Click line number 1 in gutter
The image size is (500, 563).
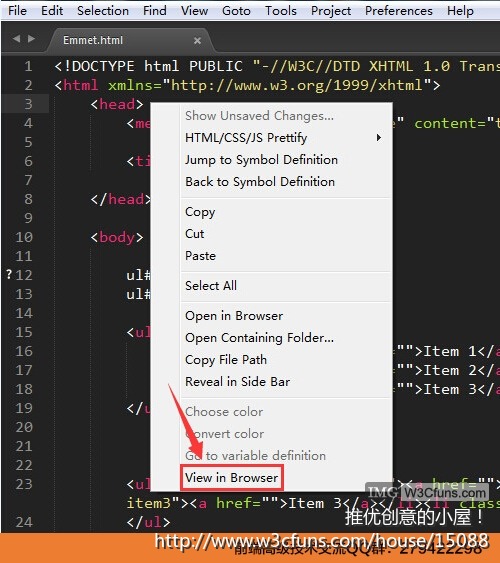click(x=28, y=66)
